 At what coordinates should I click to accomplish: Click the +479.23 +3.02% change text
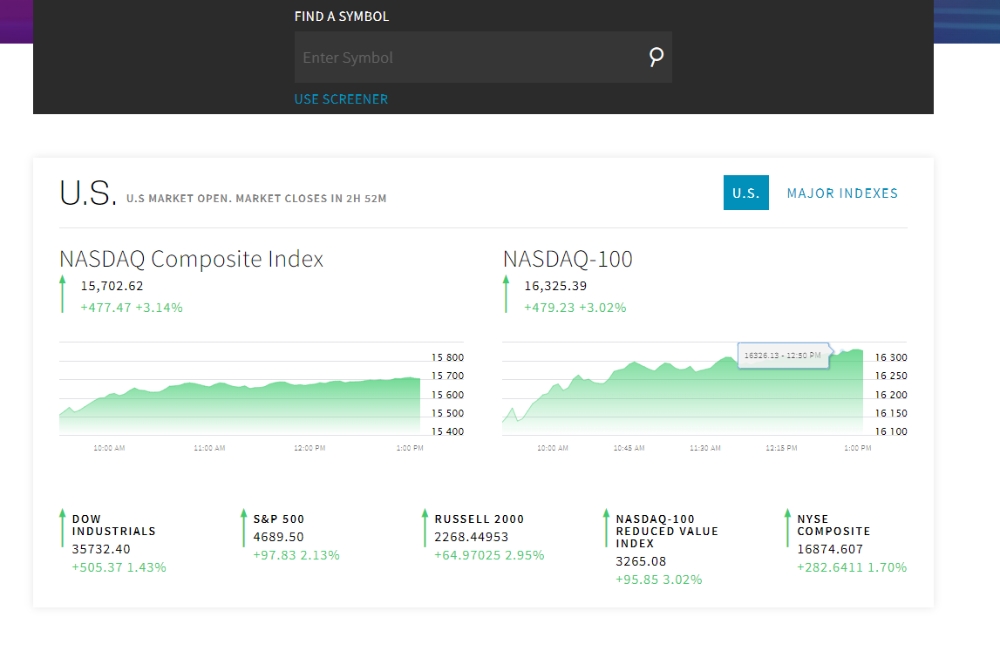[575, 307]
